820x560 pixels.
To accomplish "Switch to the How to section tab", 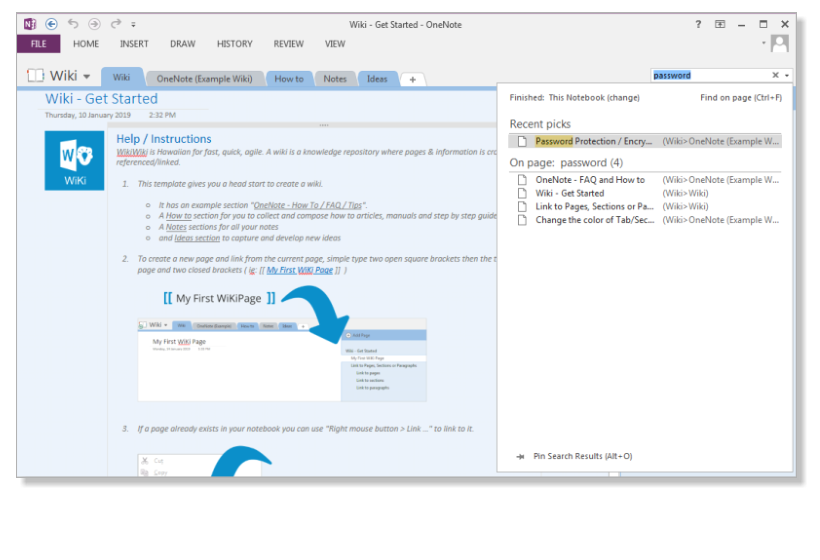I will 289,79.
